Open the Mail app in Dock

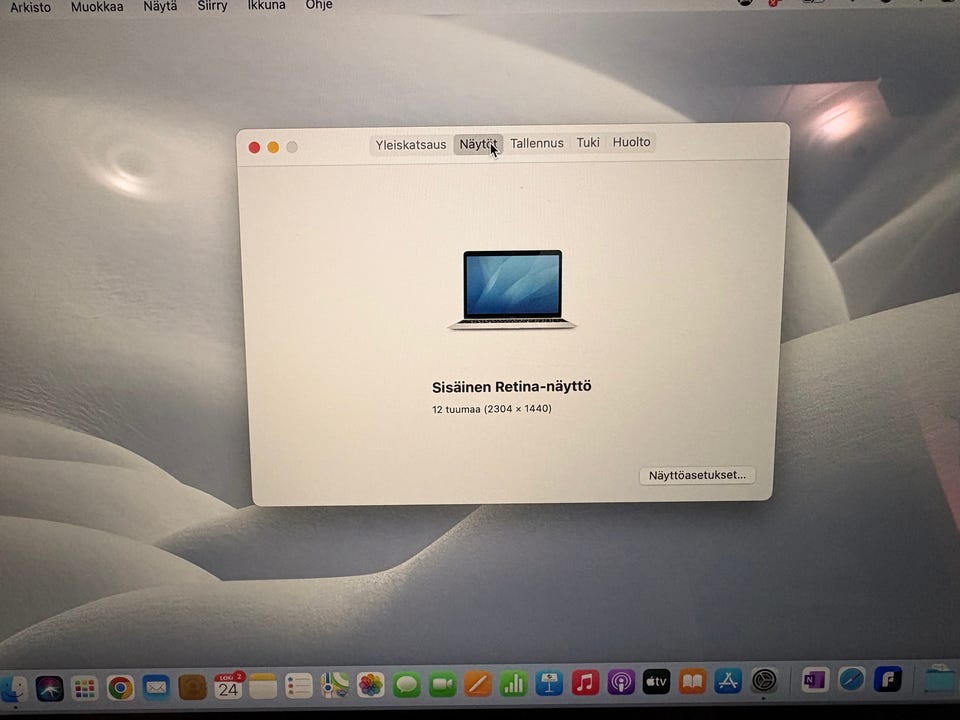(x=156, y=688)
